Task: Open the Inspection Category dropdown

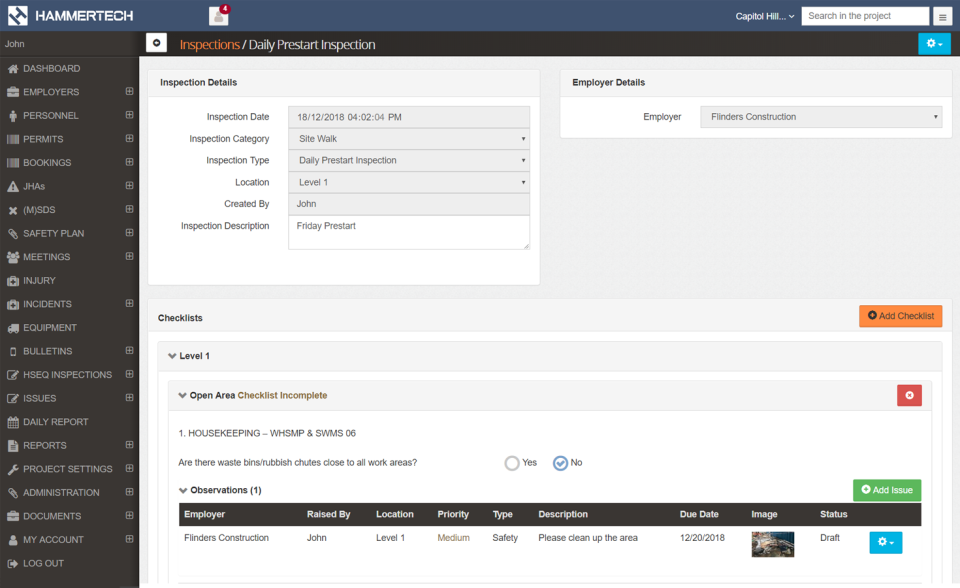Action: 409,139
